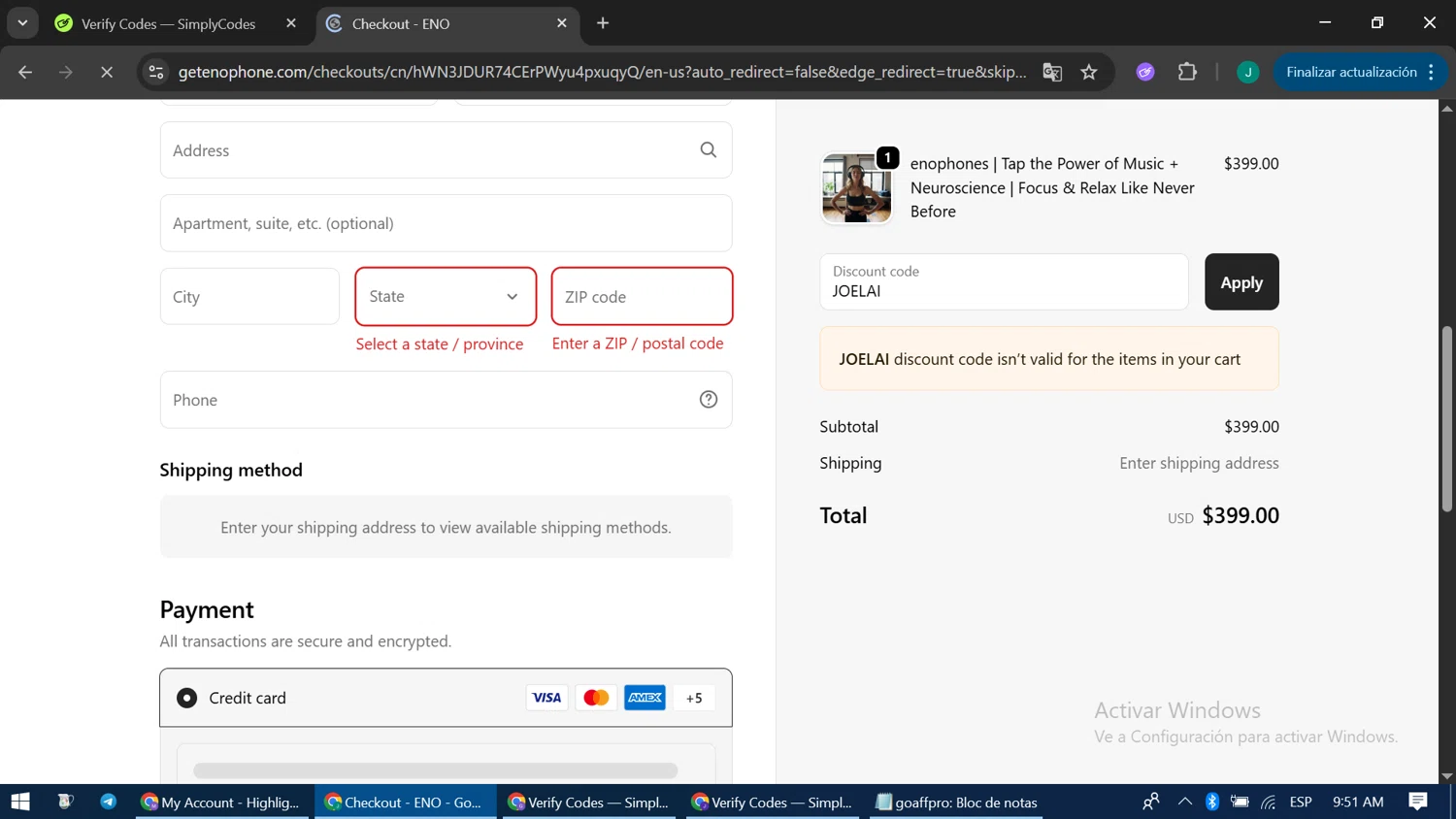Click 'Enter shipping address' text

[1199, 463]
